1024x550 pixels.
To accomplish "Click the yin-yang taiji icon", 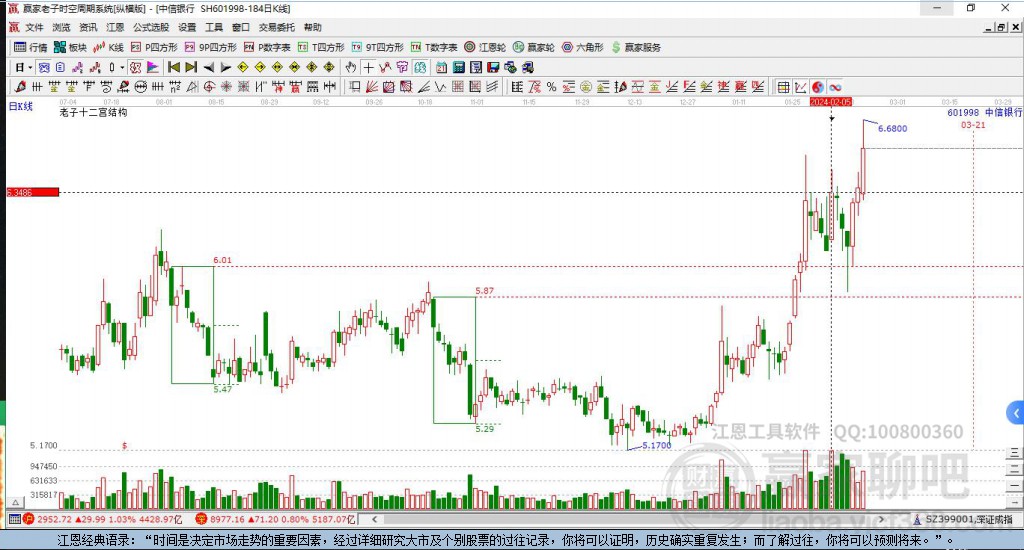I will 818,87.
